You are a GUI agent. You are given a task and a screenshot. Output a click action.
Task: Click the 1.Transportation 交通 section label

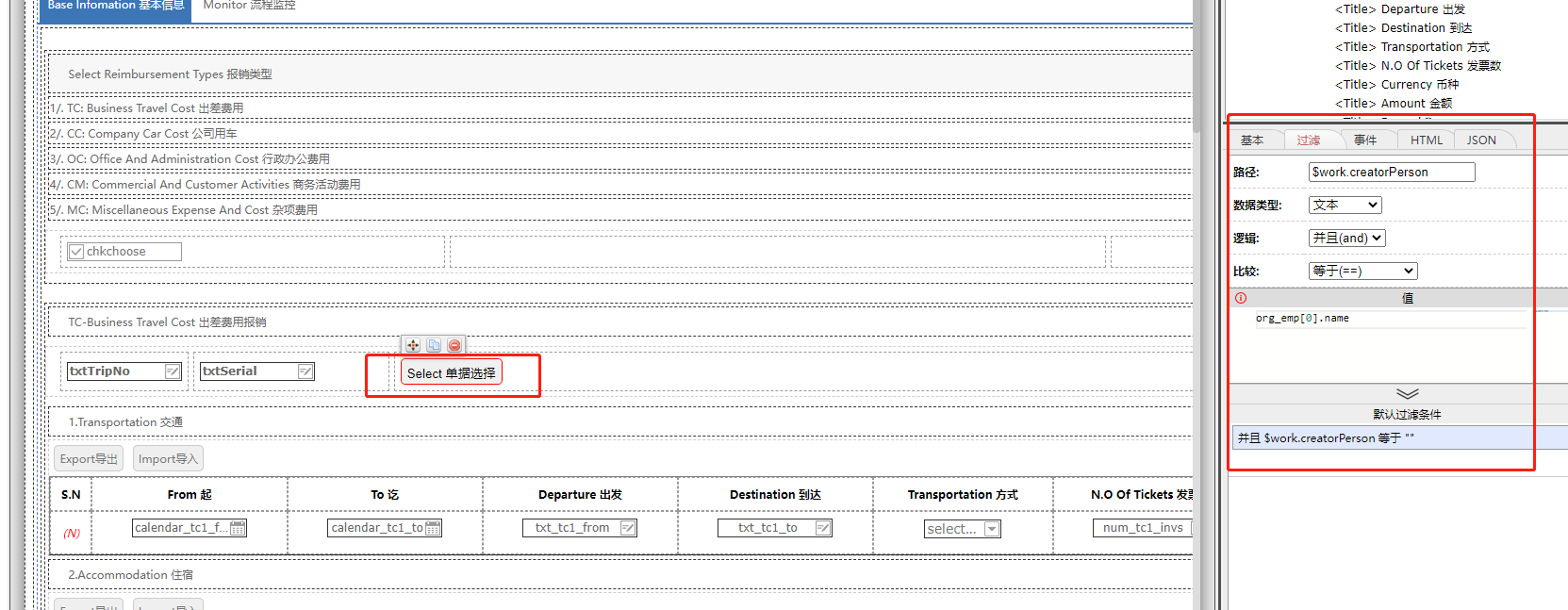125,422
